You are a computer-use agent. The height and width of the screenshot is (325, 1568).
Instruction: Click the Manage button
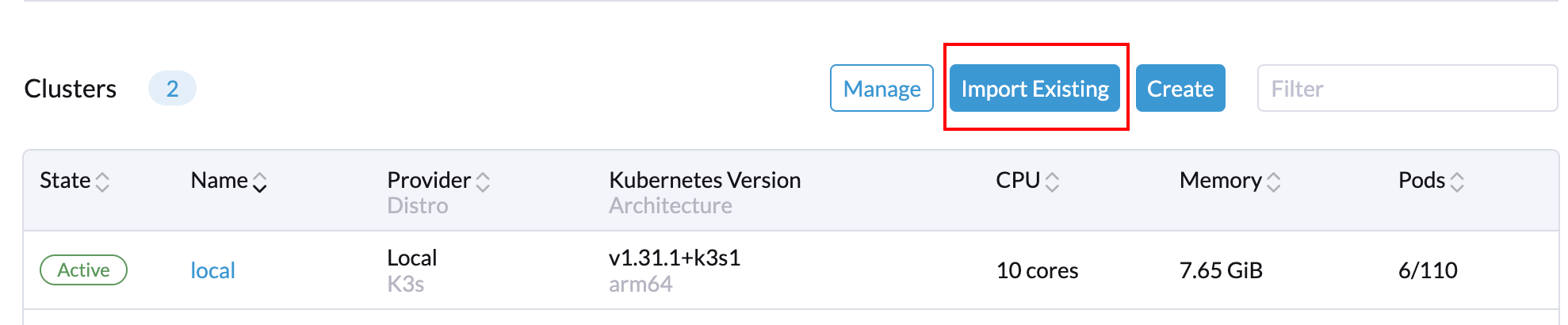click(x=882, y=89)
